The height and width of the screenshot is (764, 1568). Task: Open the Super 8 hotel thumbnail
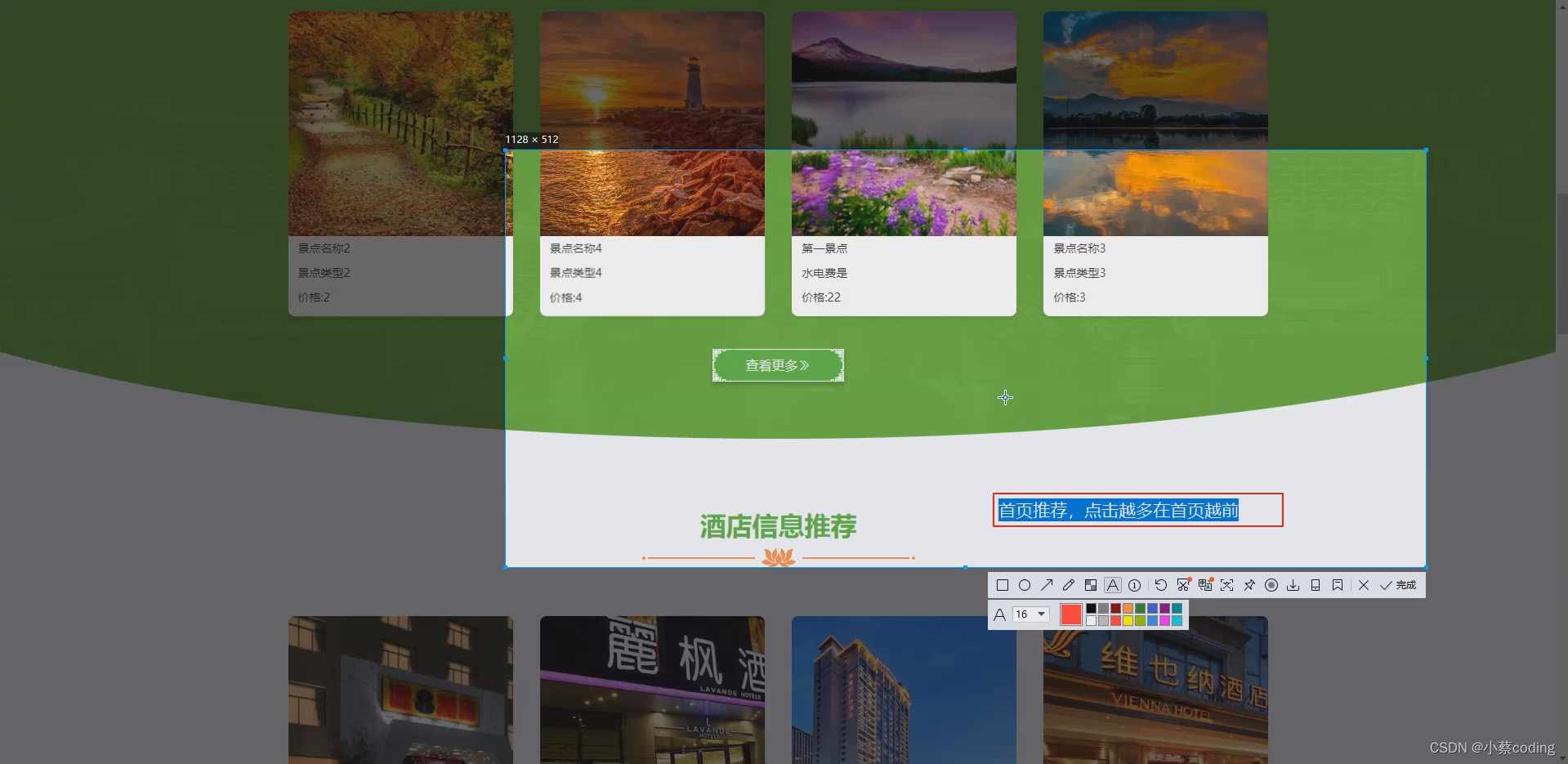[x=400, y=690]
